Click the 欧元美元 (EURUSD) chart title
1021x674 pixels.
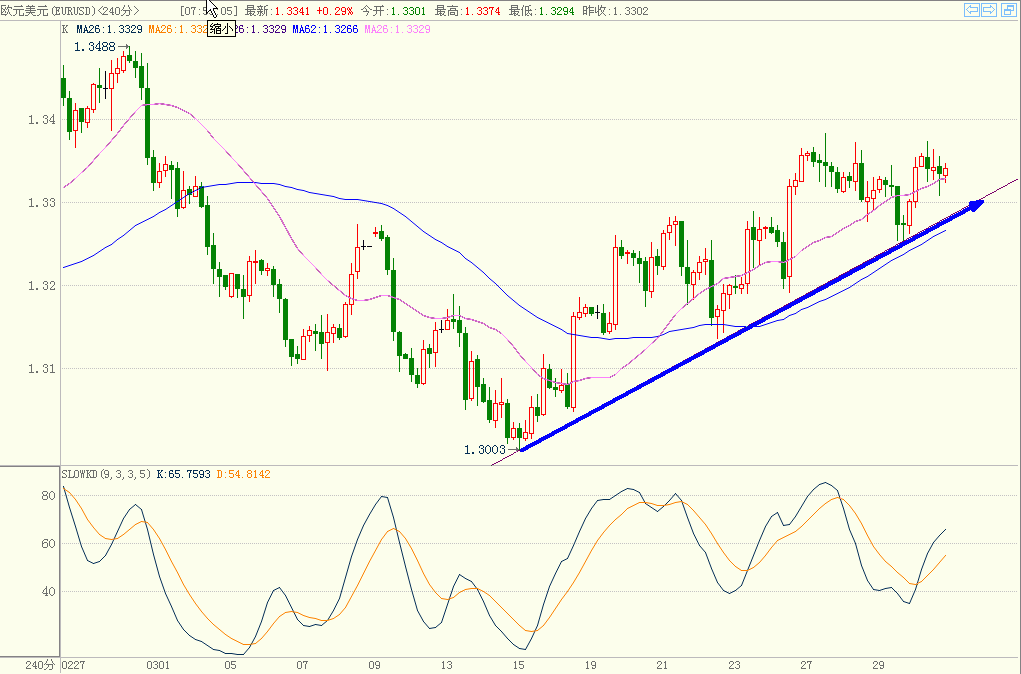(x=70, y=11)
